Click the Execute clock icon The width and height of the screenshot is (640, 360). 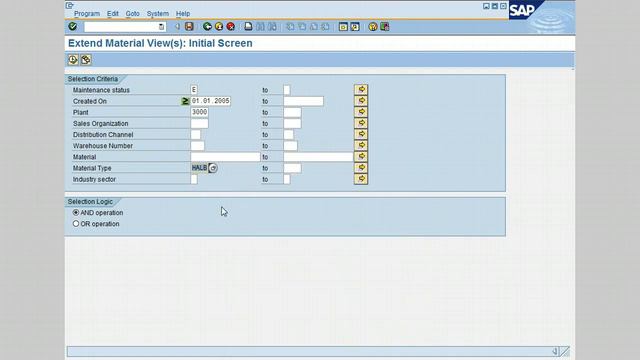(73, 60)
